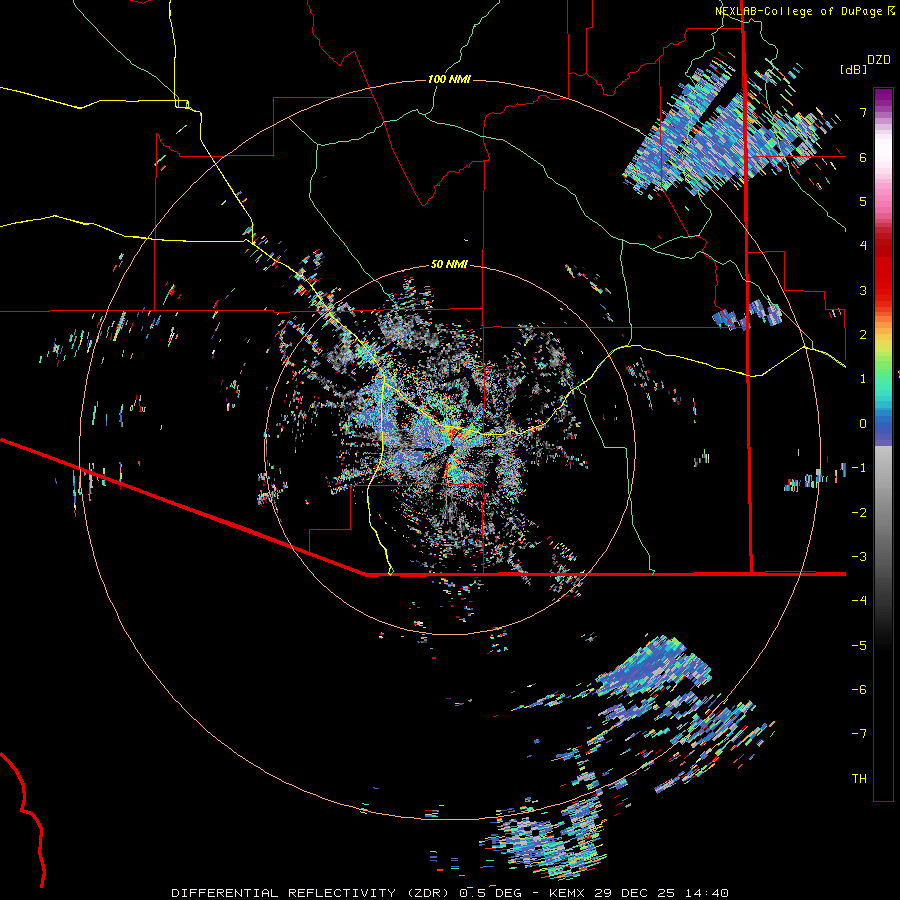The height and width of the screenshot is (900, 900).
Task: Click the 7 value on color scale
Action: point(863,112)
